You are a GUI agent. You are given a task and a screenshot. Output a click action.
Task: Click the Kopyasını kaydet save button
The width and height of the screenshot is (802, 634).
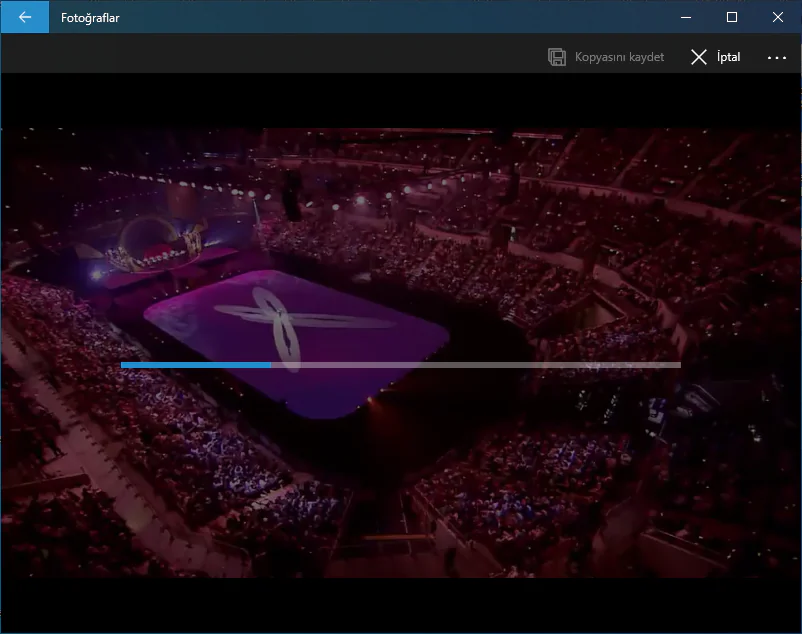pos(606,57)
